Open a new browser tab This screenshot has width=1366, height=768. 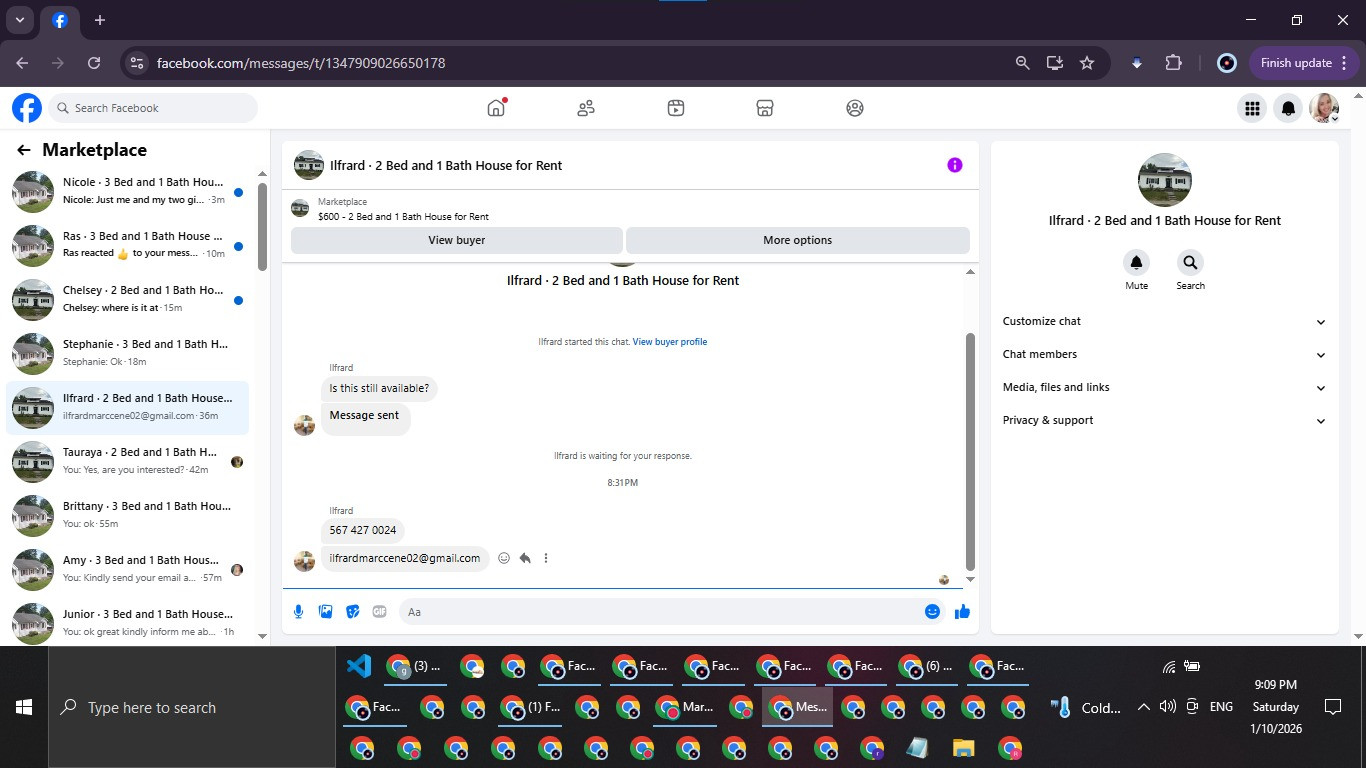(100, 20)
